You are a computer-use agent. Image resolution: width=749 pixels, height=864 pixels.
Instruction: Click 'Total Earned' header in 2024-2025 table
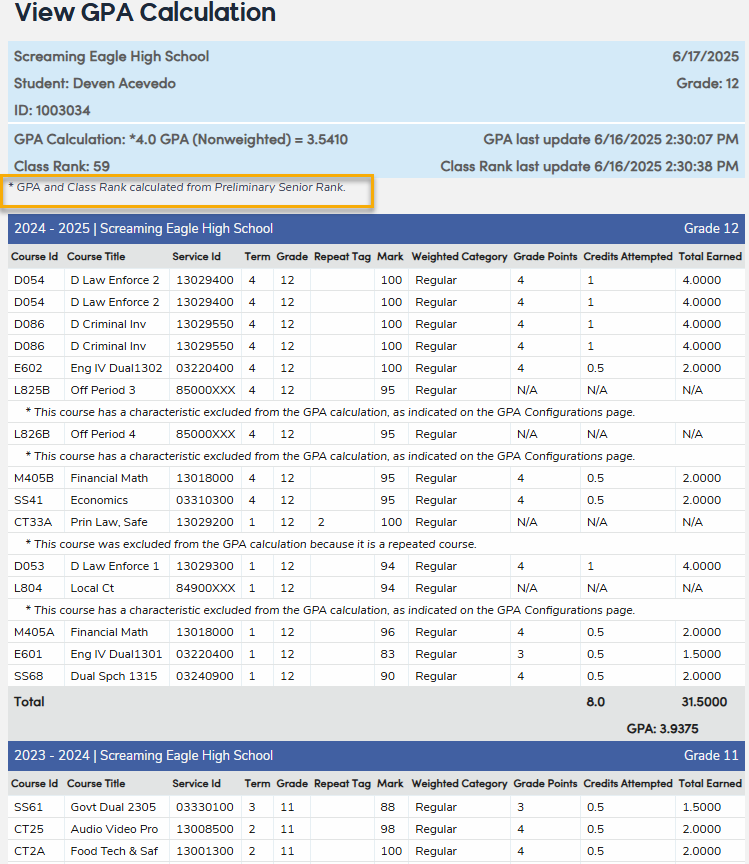coord(710,257)
